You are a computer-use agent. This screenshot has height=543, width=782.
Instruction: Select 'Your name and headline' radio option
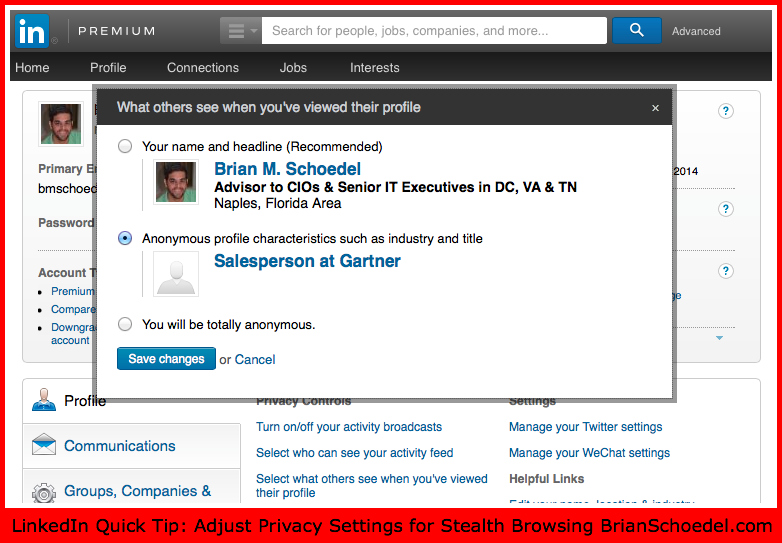tap(125, 146)
